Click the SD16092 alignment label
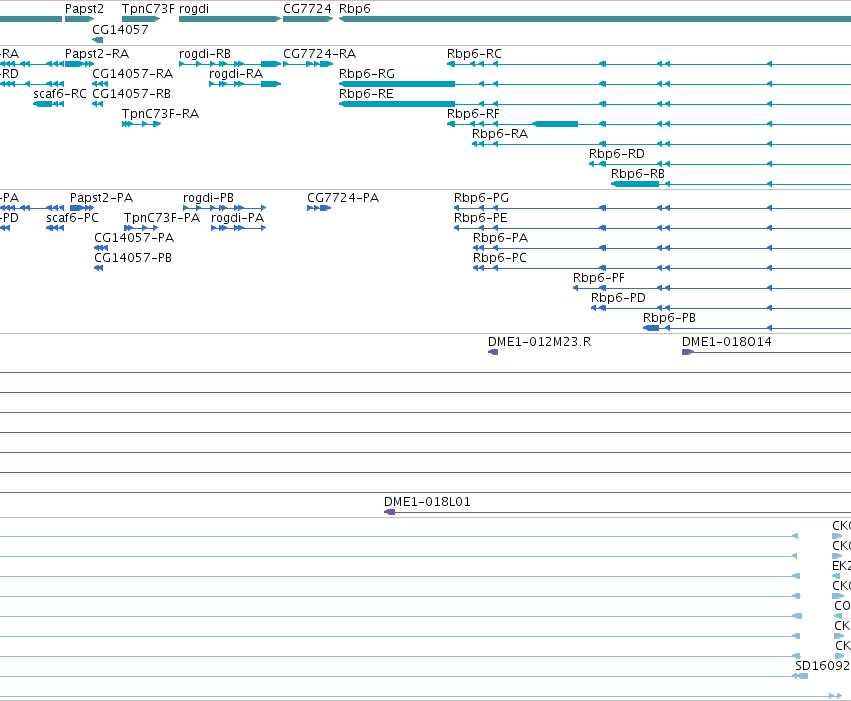 pos(822,665)
